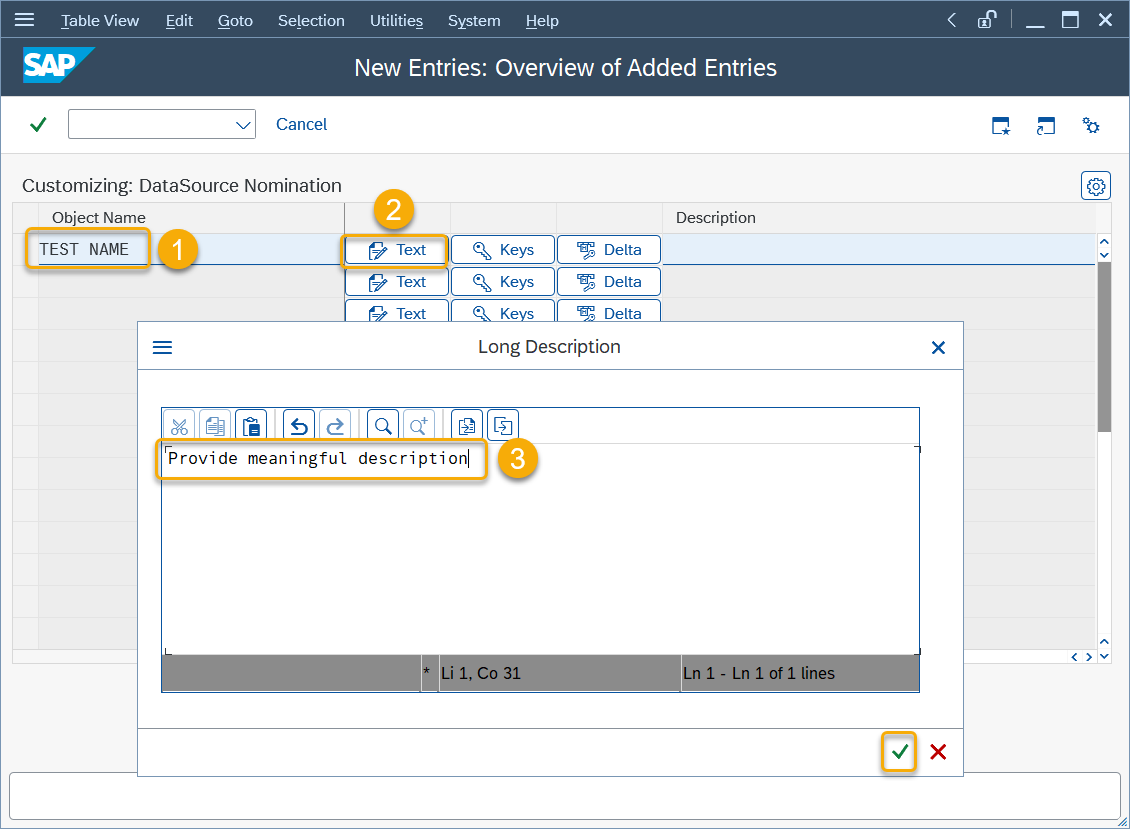Image resolution: width=1130 pixels, height=829 pixels.
Task: Open table settings gear above Description column
Action: (1096, 186)
